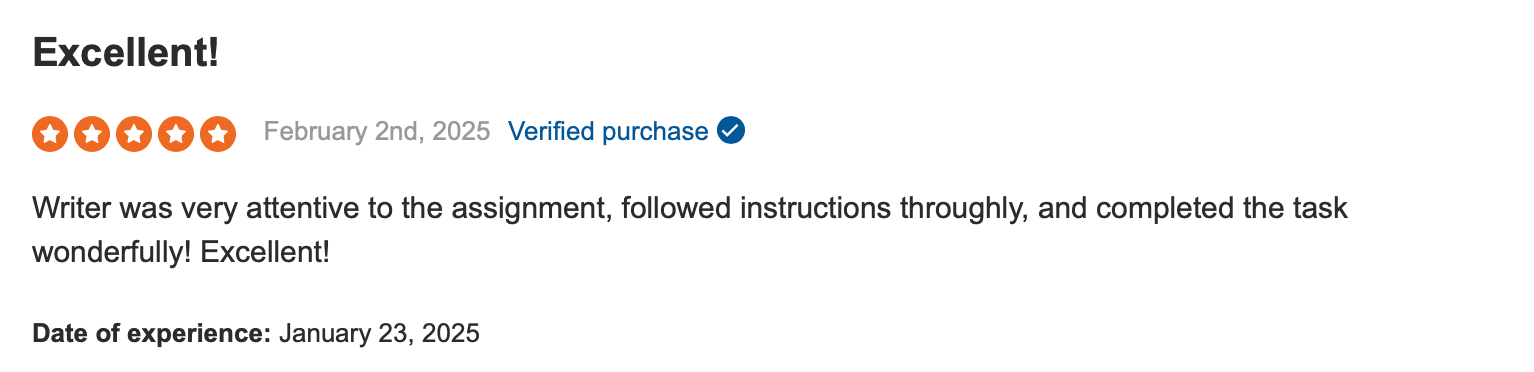
Task: Click the words completed the task
Action: tap(1228, 209)
